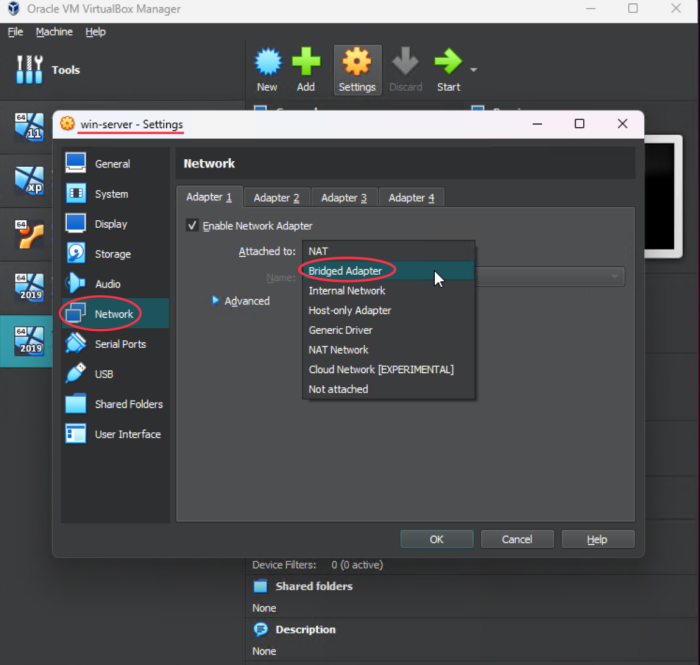Select Host-only Adapter option
Image resolution: width=700 pixels, height=665 pixels.
[349, 310]
